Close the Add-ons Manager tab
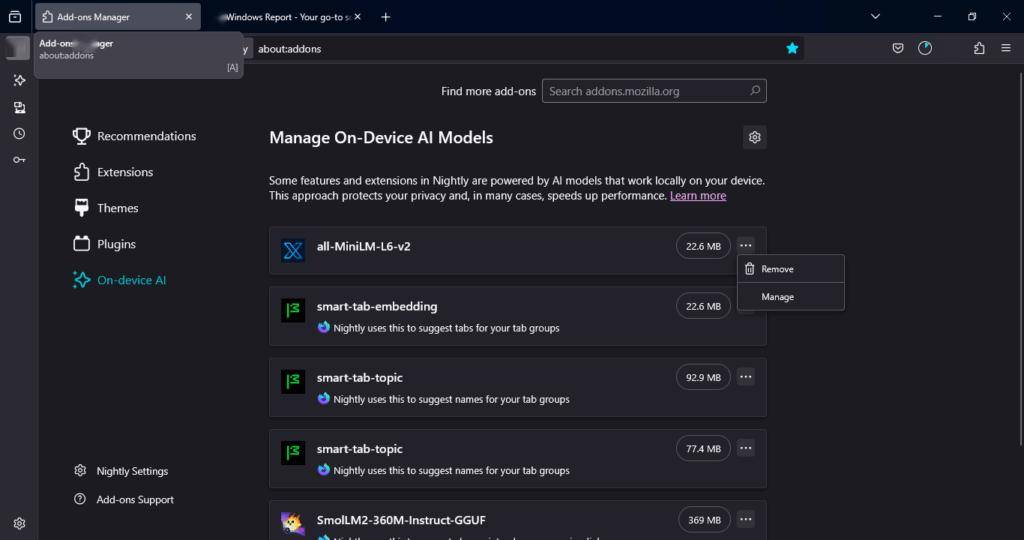The width and height of the screenshot is (1024, 540). [x=189, y=17]
